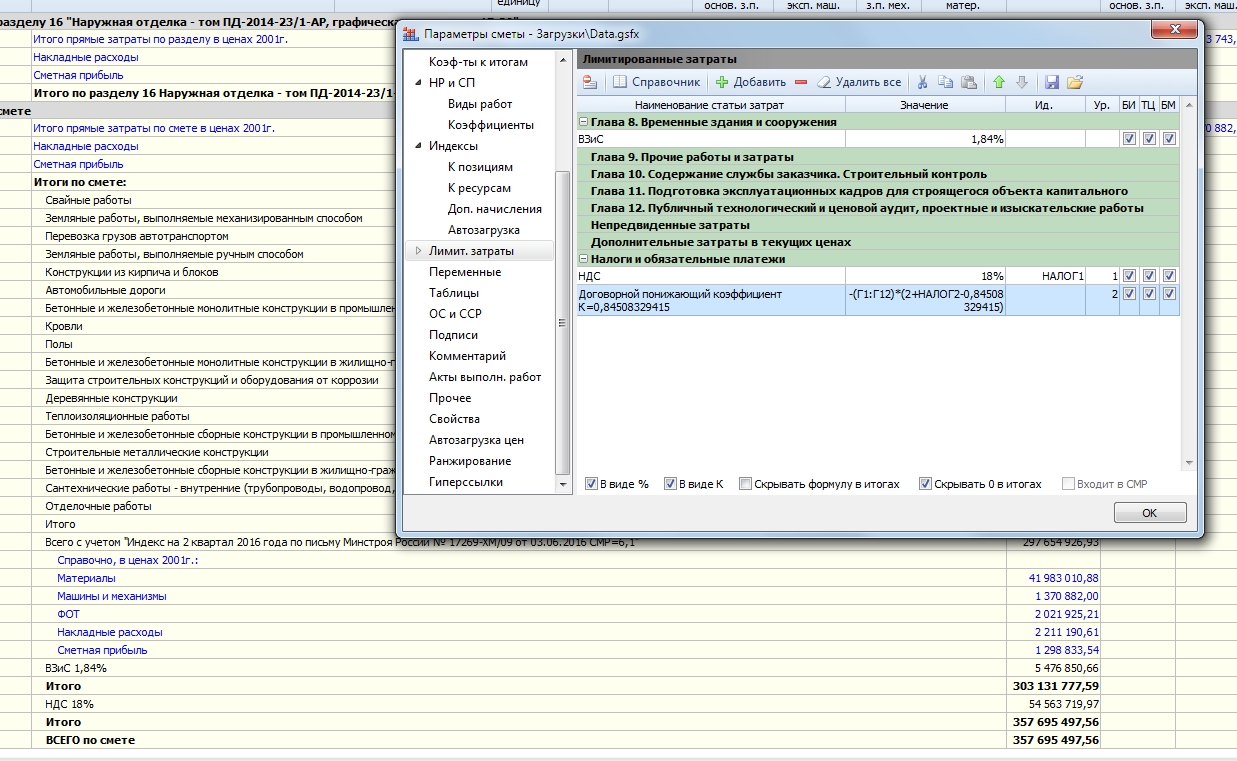Click the open folder load icon
The width and height of the screenshot is (1237, 761).
[1075, 83]
